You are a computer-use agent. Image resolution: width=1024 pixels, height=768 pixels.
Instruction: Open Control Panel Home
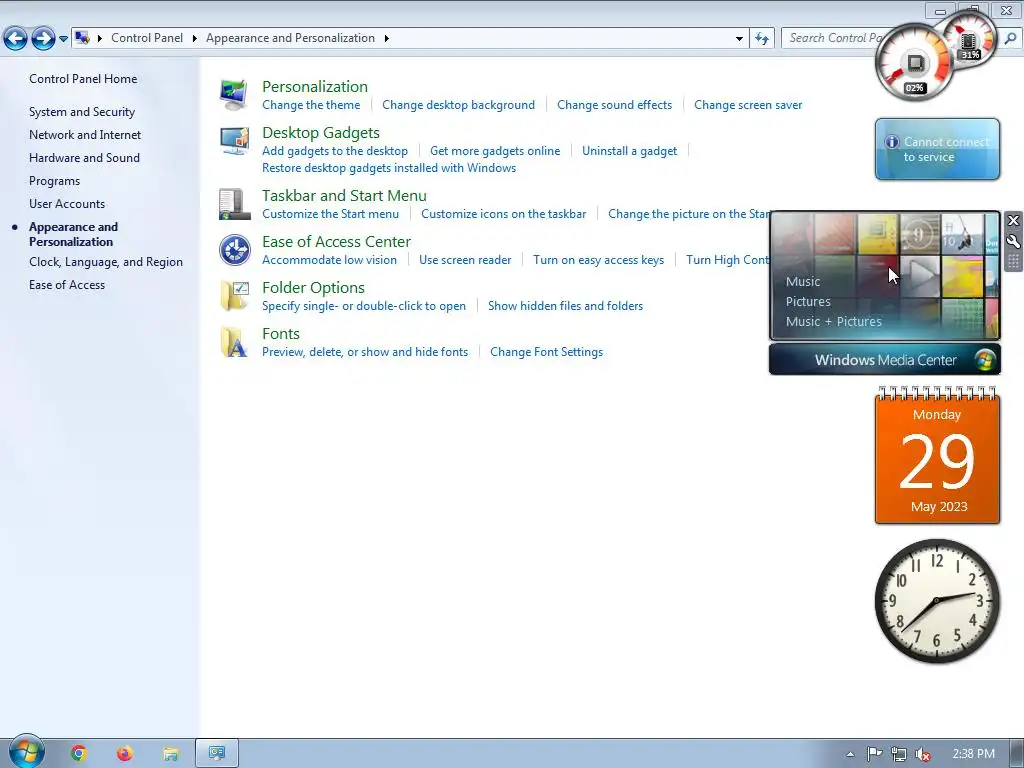click(83, 79)
